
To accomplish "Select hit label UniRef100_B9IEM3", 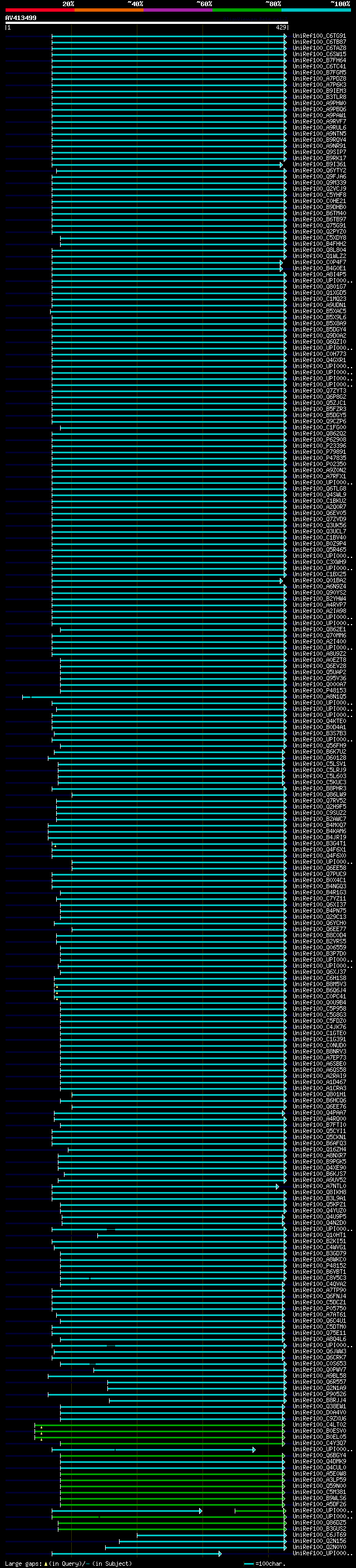I will point(319,91).
